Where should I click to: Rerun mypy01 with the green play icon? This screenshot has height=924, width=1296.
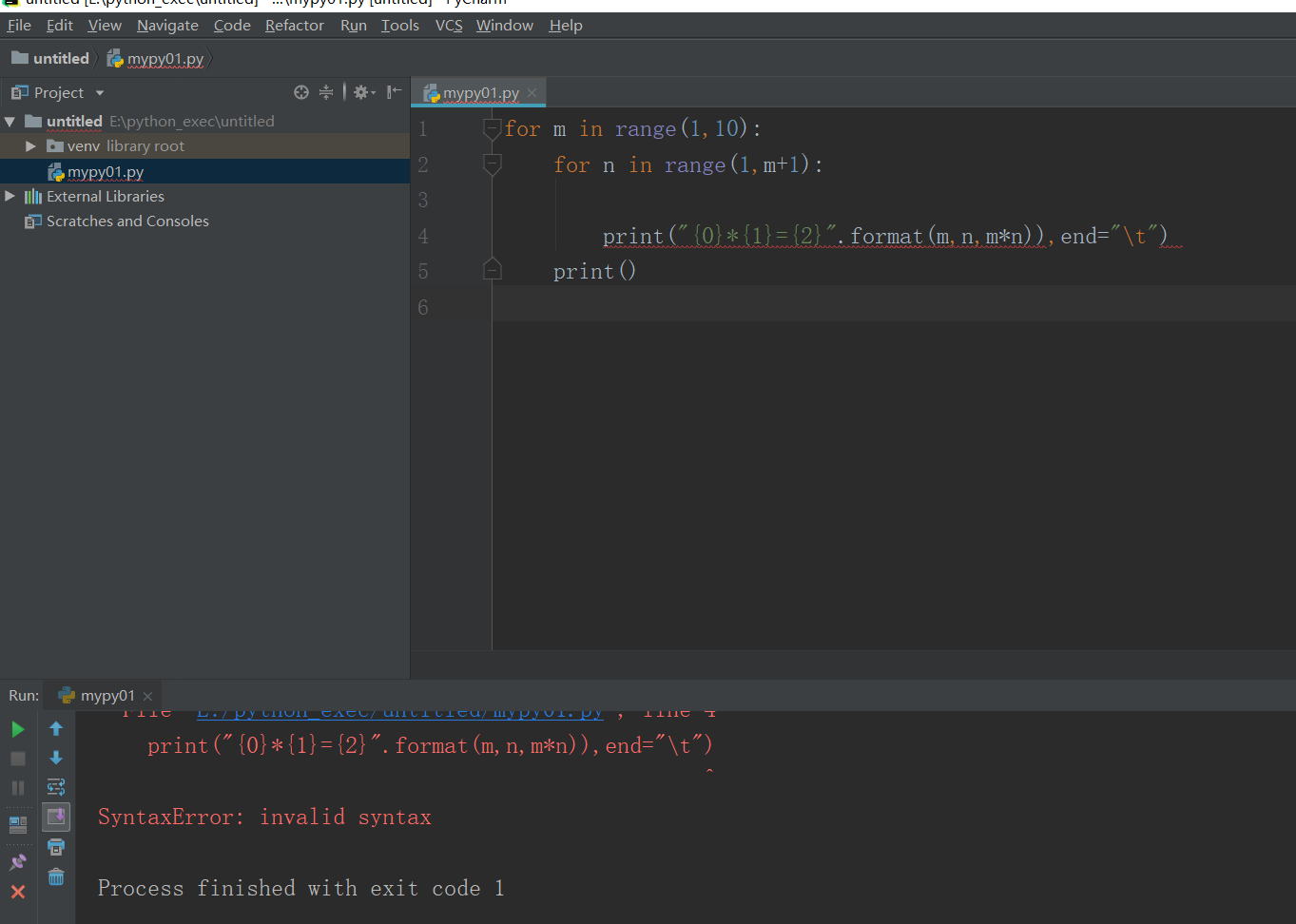click(x=18, y=729)
